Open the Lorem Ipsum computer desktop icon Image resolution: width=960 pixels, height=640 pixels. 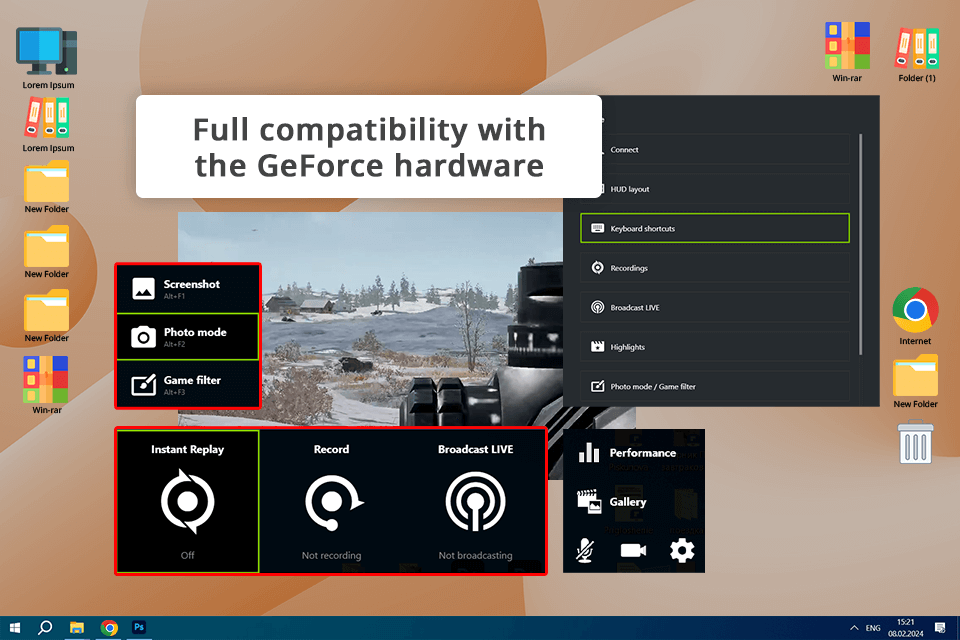(48, 58)
